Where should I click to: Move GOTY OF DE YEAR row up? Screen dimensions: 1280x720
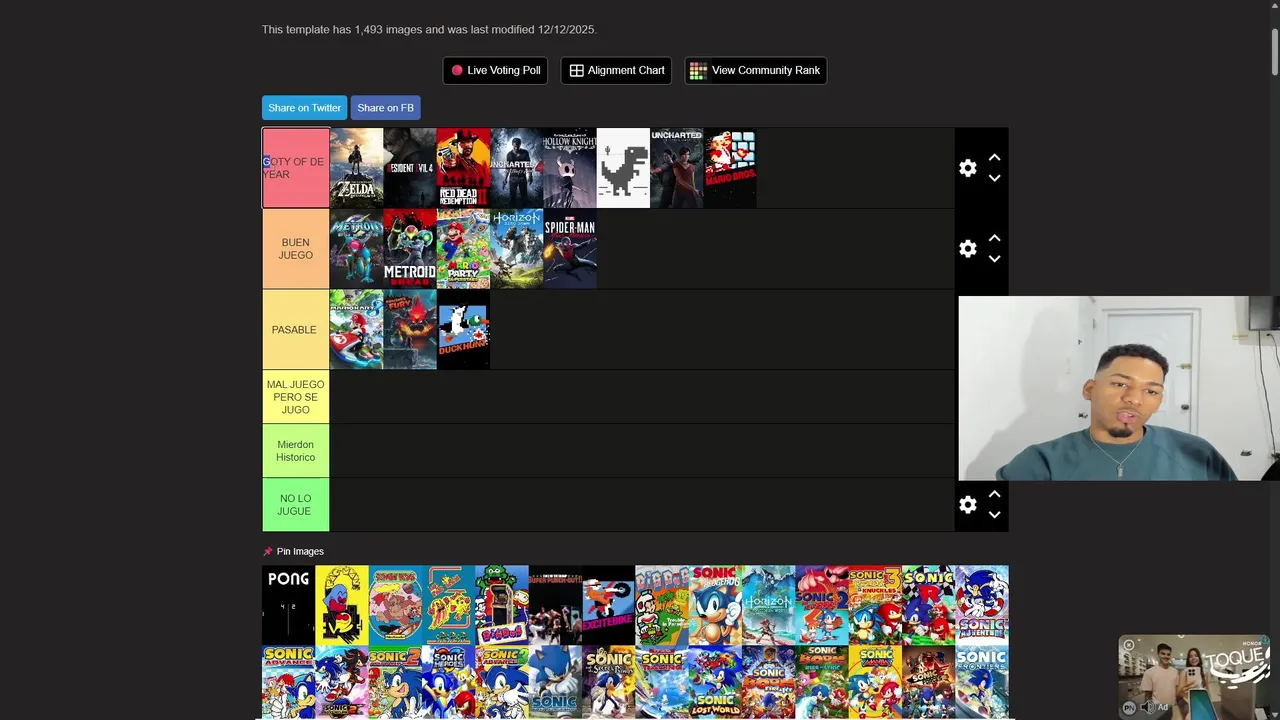994,158
